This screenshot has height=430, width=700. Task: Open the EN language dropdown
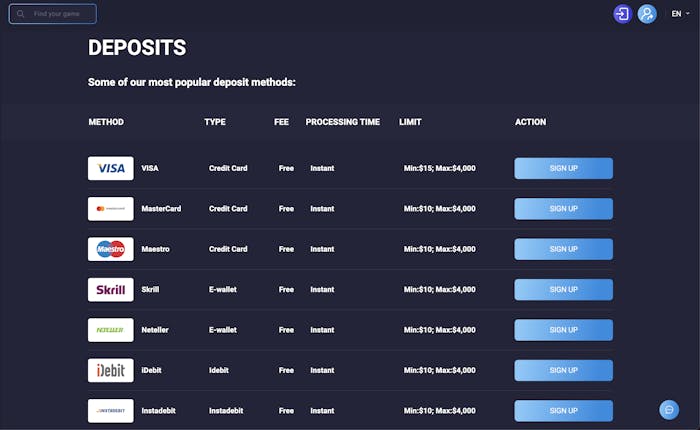[x=680, y=14]
